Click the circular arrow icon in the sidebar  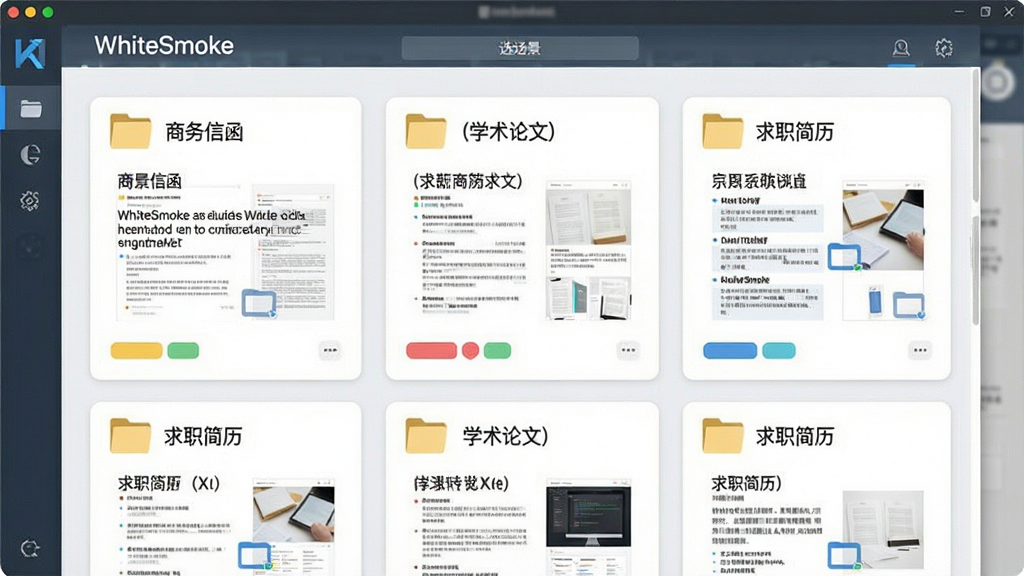(x=30, y=549)
